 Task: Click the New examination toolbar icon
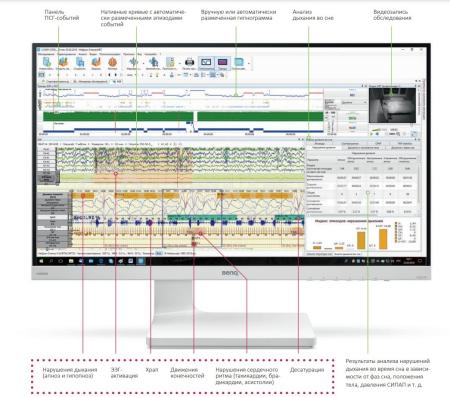47,63
